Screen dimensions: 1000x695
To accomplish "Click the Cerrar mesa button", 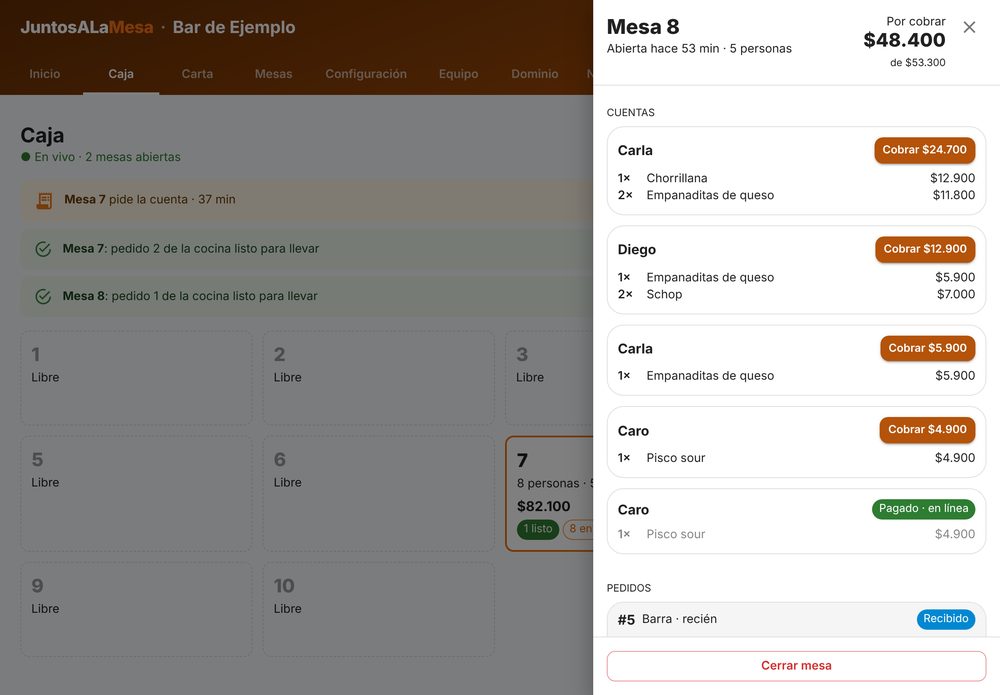I will [796, 666].
